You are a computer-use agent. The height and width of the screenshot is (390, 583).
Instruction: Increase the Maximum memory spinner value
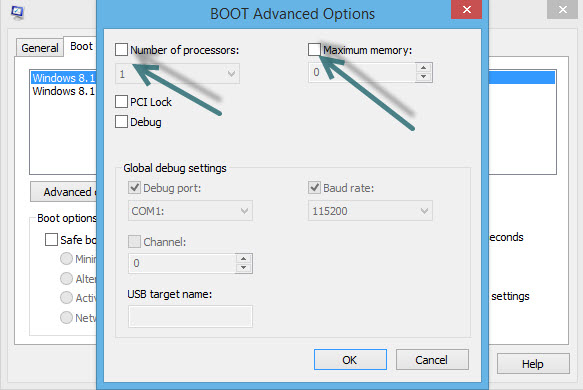click(x=423, y=68)
